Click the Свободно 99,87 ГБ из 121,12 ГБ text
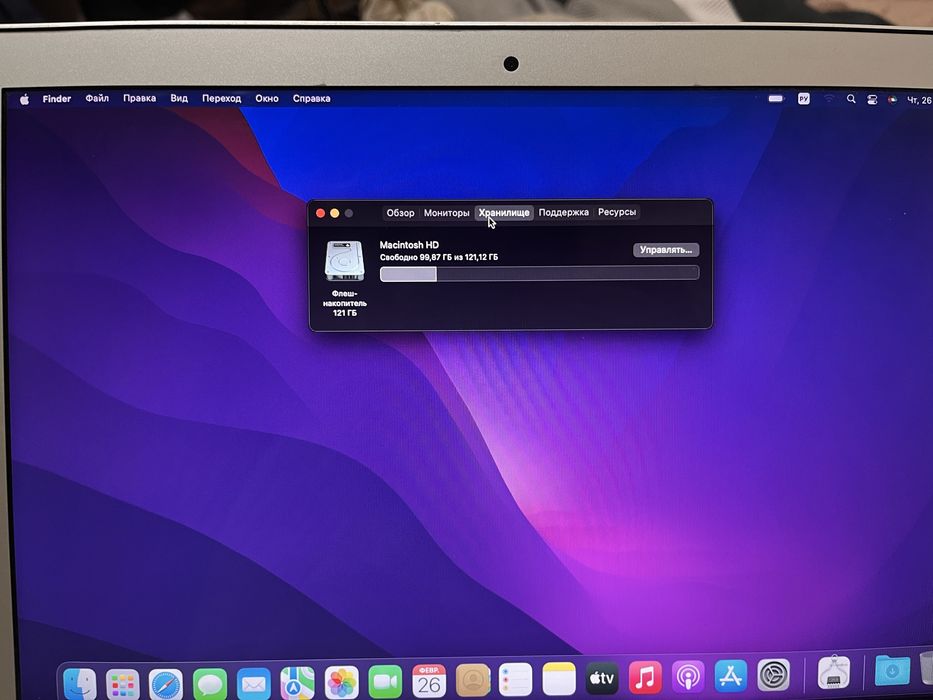Screen dimensions: 933x700 click(x=439, y=257)
